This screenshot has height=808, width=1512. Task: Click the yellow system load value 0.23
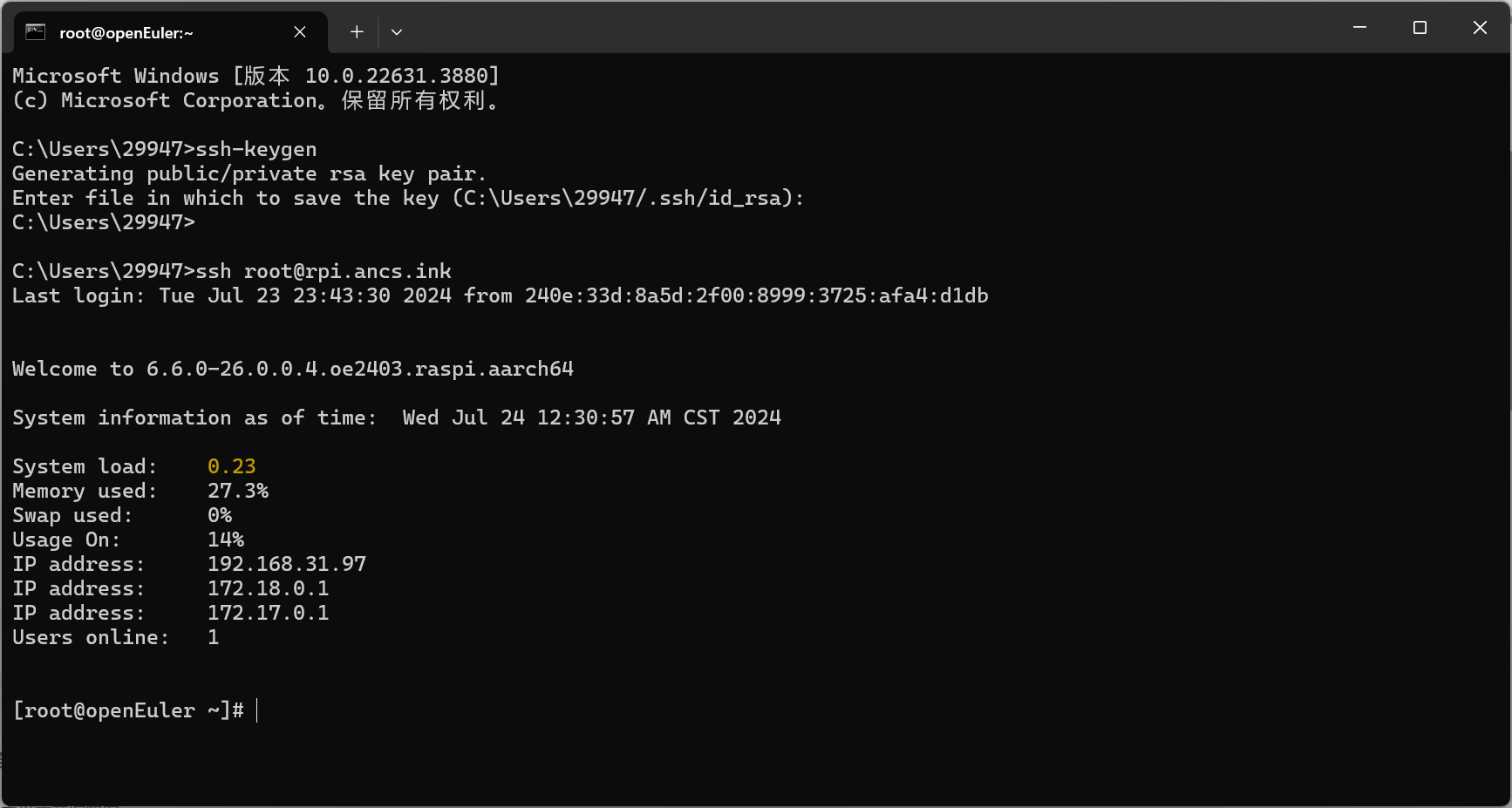tap(231, 466)
